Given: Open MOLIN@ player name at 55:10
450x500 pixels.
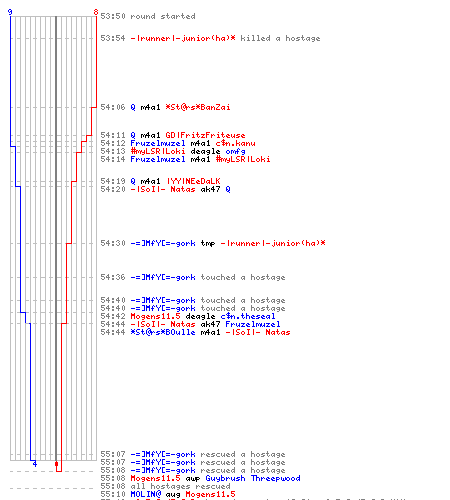Looking at the screenshot, I should [146, 494].
